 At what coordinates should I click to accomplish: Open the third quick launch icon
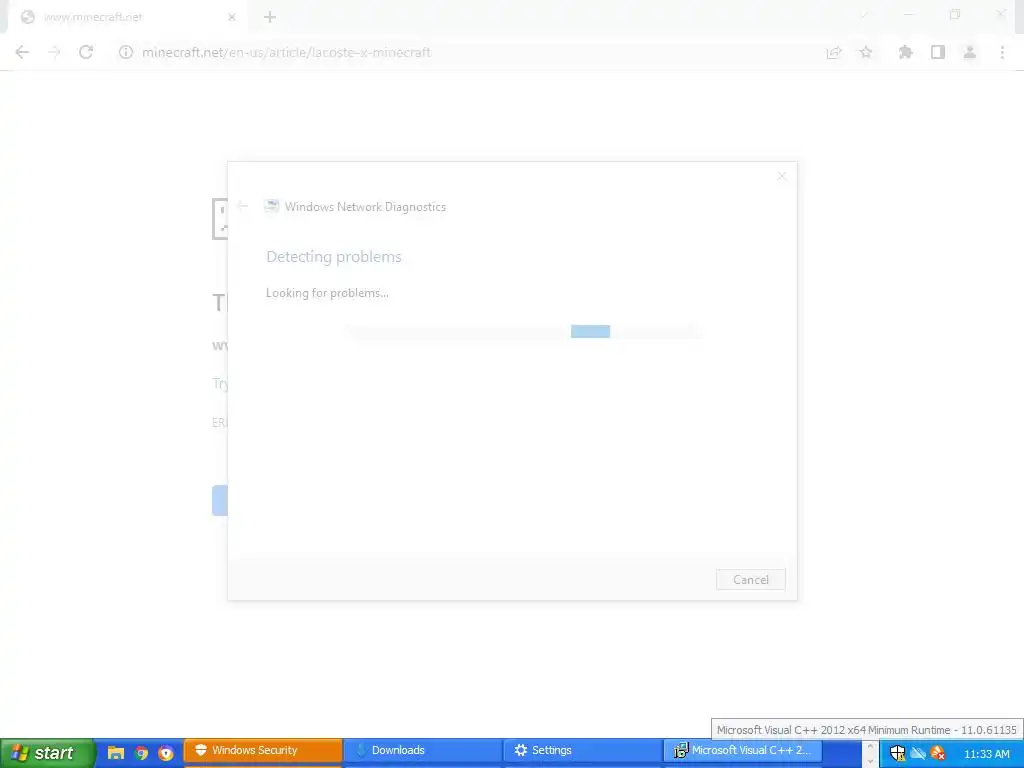pos(166,752)
